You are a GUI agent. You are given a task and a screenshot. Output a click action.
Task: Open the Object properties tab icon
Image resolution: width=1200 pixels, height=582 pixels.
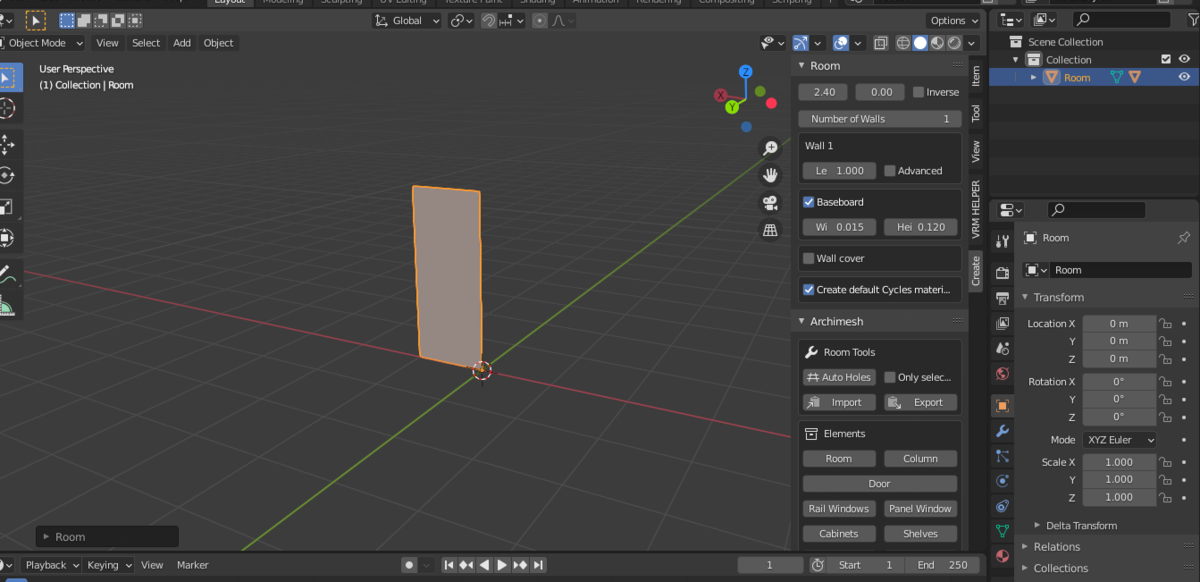point(1003,406)
